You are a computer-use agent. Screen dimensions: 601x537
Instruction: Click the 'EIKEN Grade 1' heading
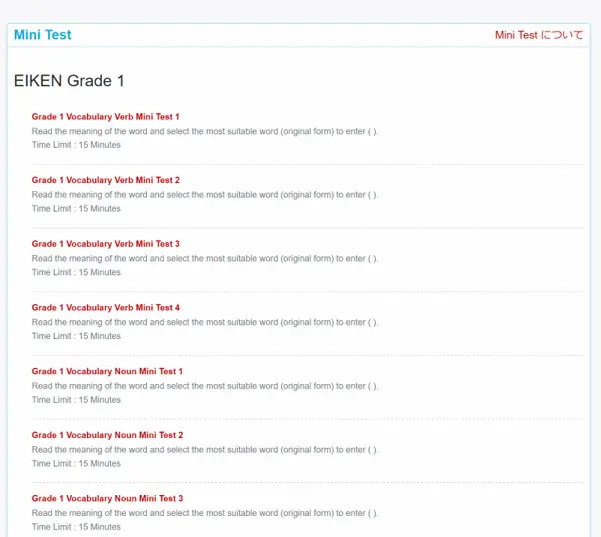point(69,81)
